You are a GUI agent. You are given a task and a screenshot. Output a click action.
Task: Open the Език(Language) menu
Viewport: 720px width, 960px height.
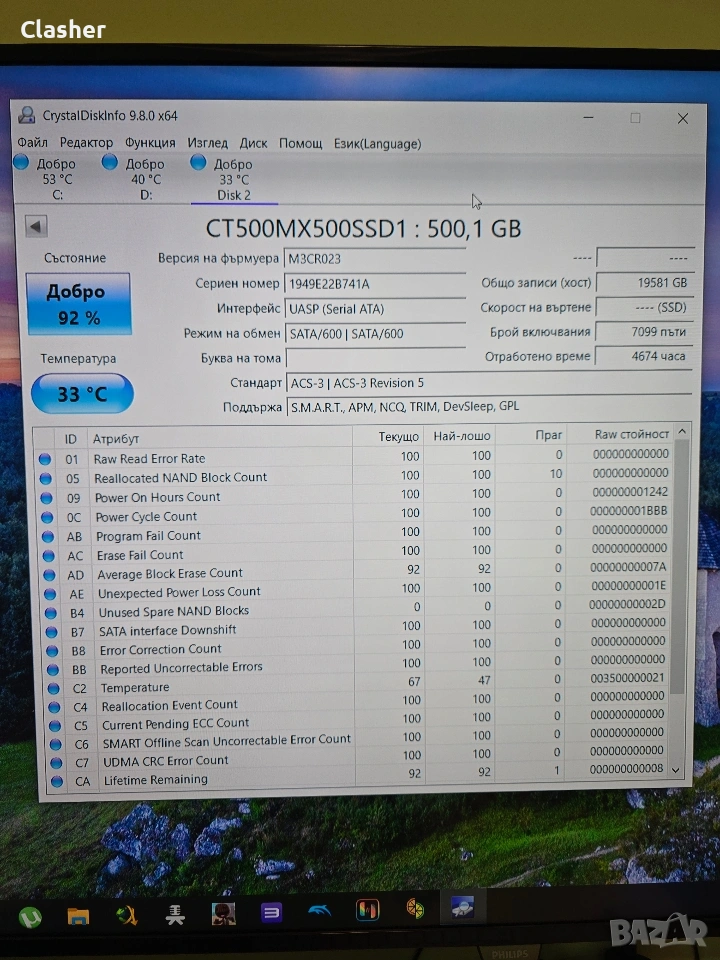(377, 143)
